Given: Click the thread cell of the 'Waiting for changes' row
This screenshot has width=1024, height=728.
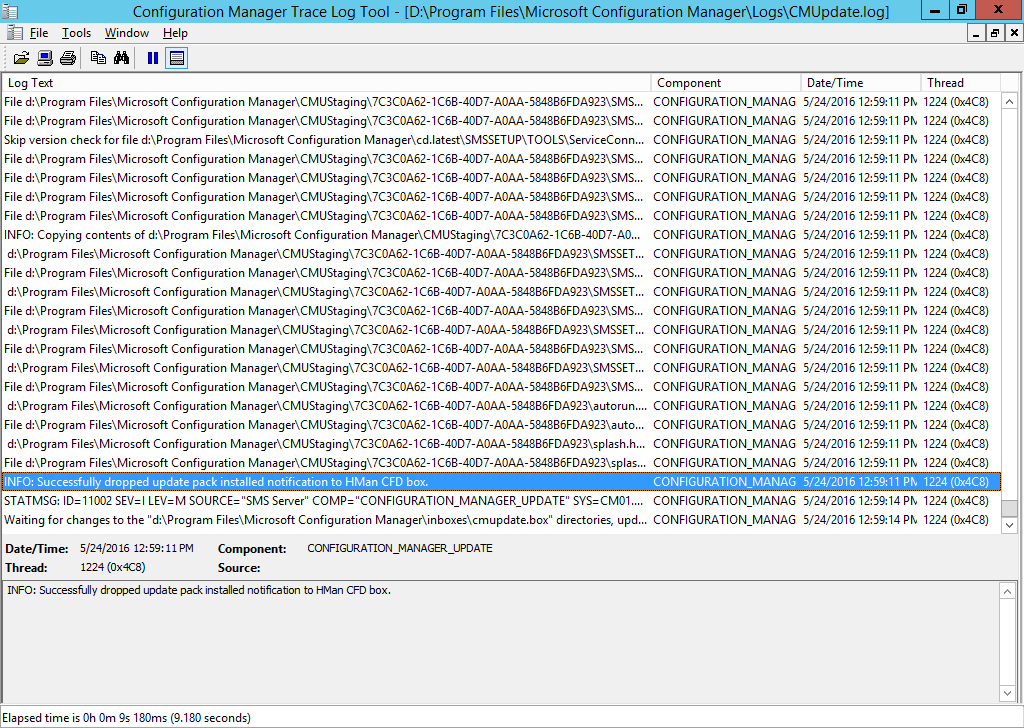Looking at the screenshot, I should pos(956,520).
